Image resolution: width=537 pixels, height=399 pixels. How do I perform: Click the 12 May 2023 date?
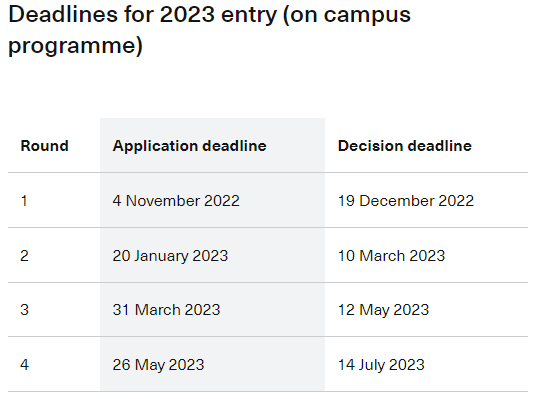pyautogui.click(x=384, y=310)
